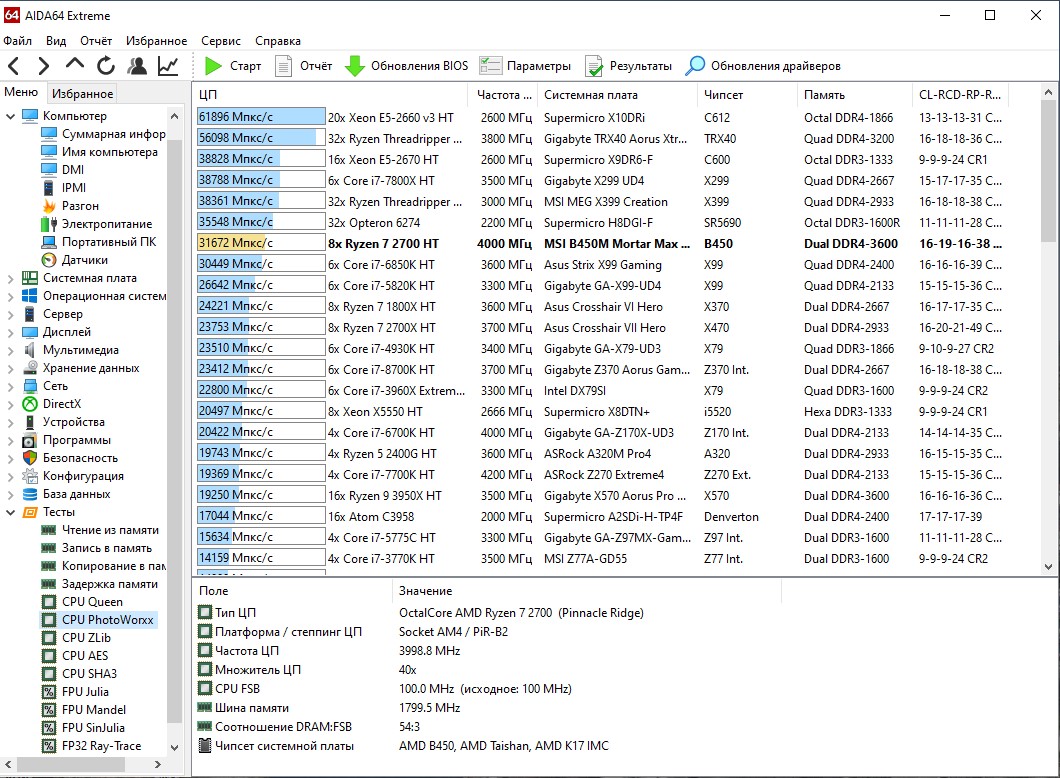Image resolution: width=1060 pixels, height=778 pixels.
Task: Click the Сеть network icon
Action: point(30,386)
